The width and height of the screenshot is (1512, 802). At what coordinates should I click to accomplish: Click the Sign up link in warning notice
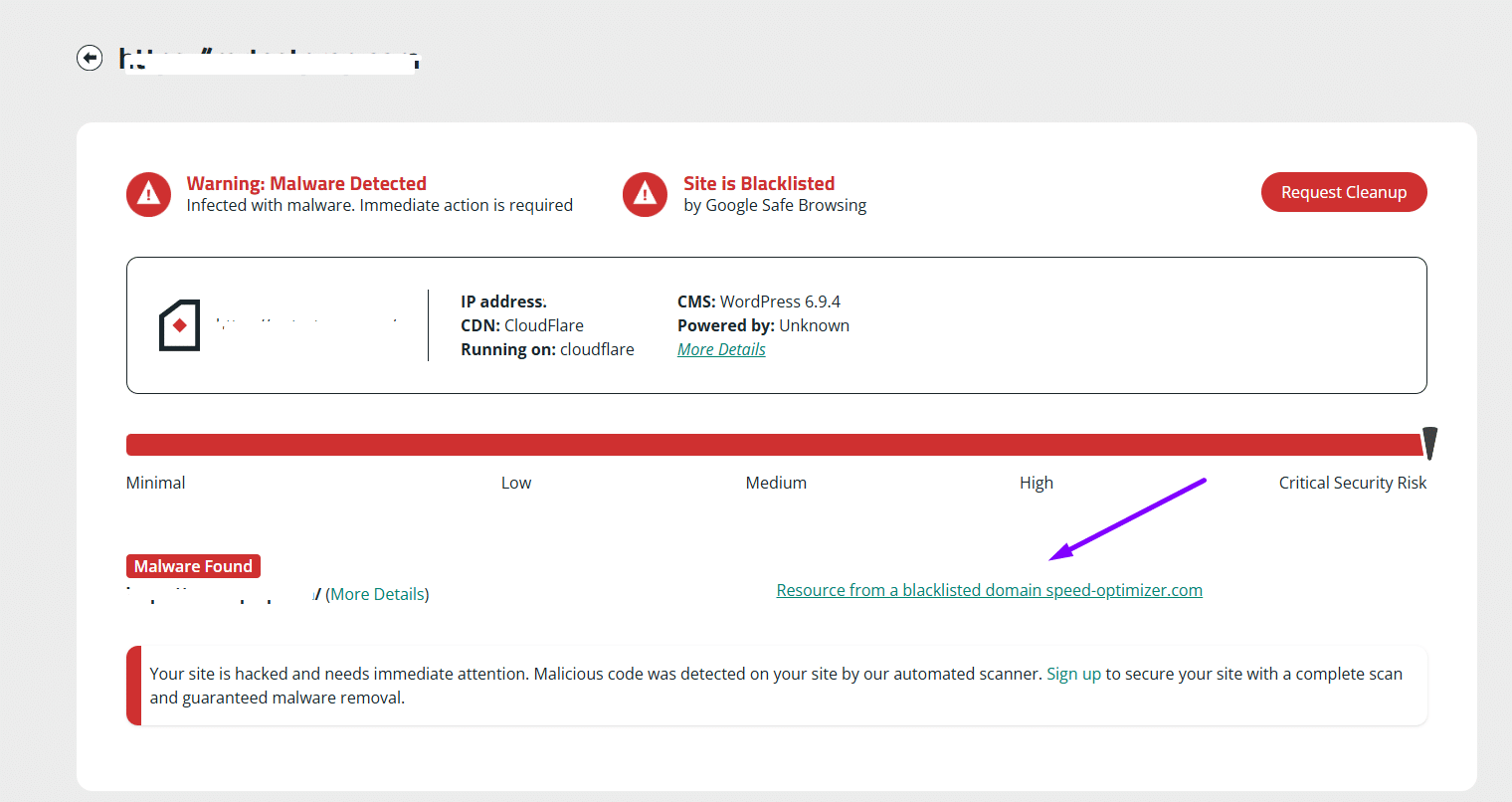coord(1073,674)
